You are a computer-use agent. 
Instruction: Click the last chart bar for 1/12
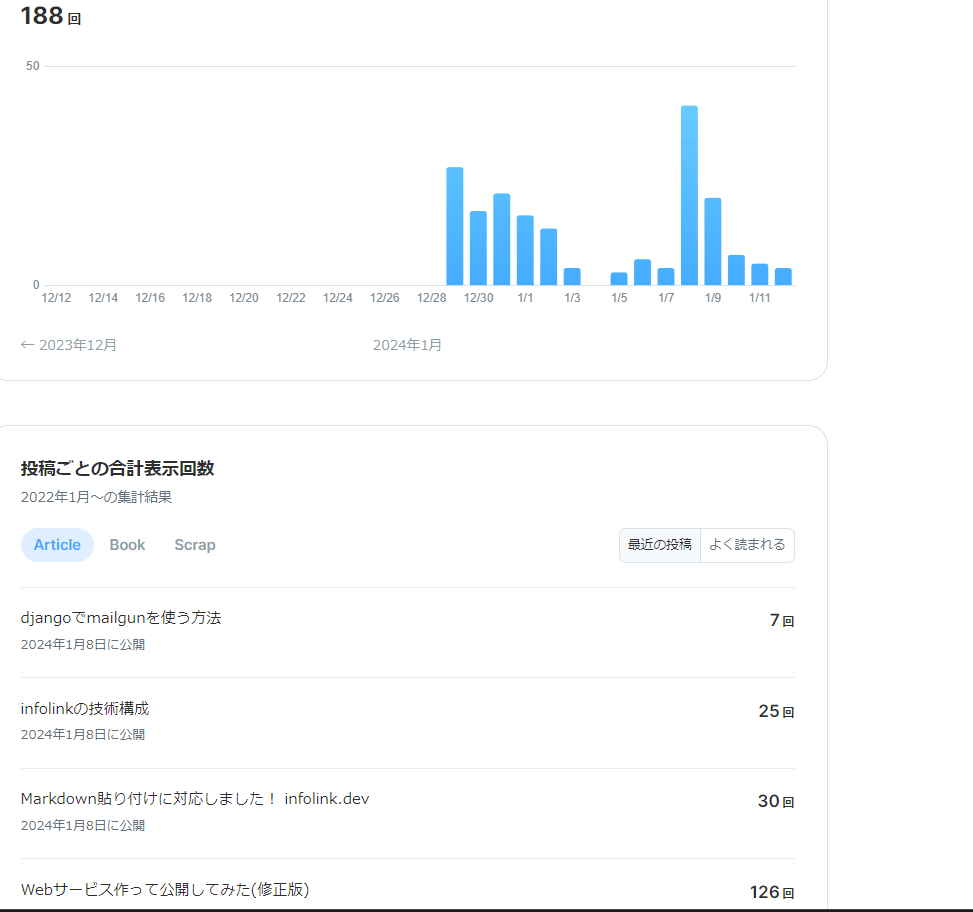[784, 277]
